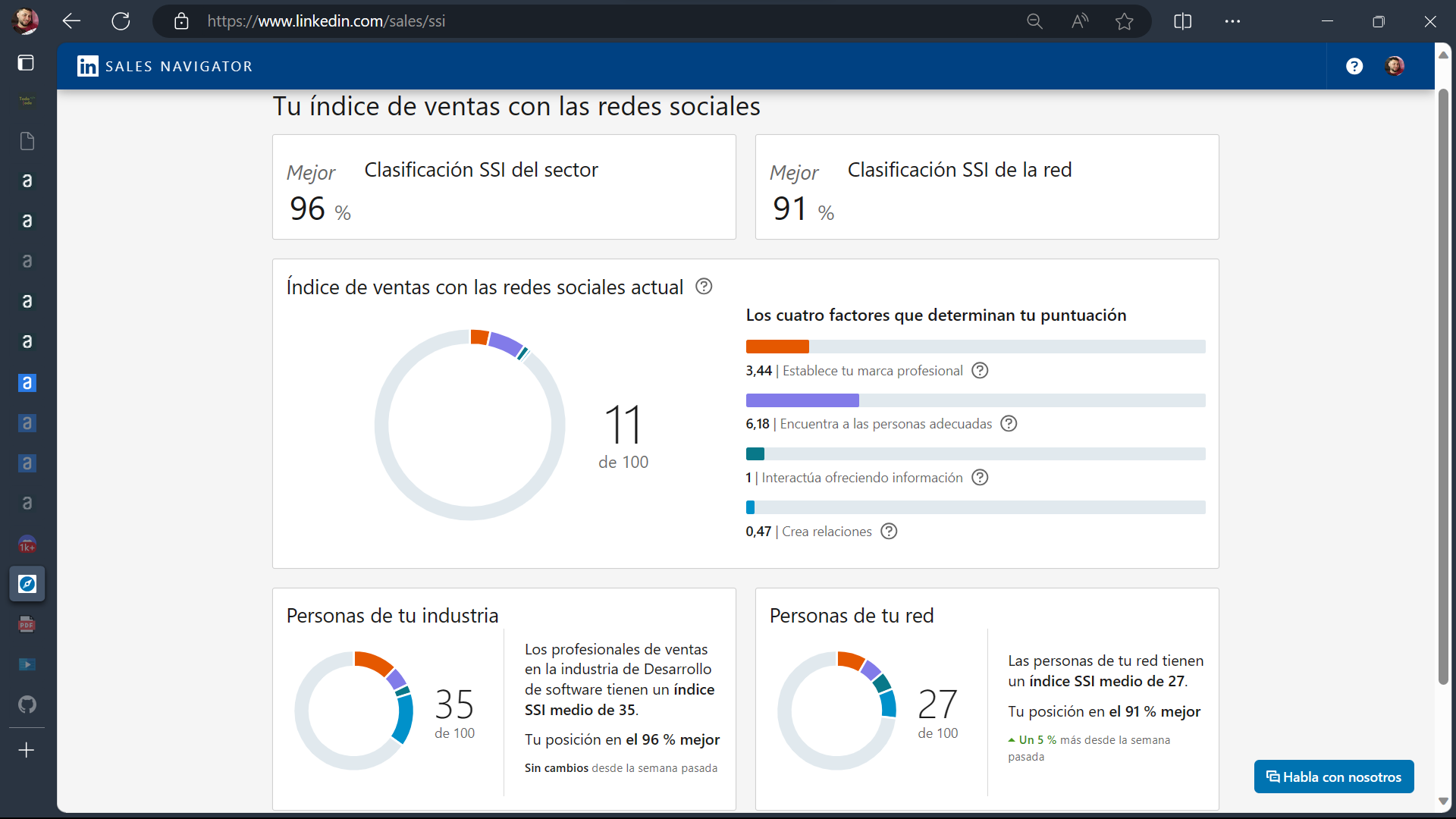The height and width of the screenshot is (819, 1456).
Task: Open the profile avatar menu in Sales Navigator header
Action: (1395, 66)
